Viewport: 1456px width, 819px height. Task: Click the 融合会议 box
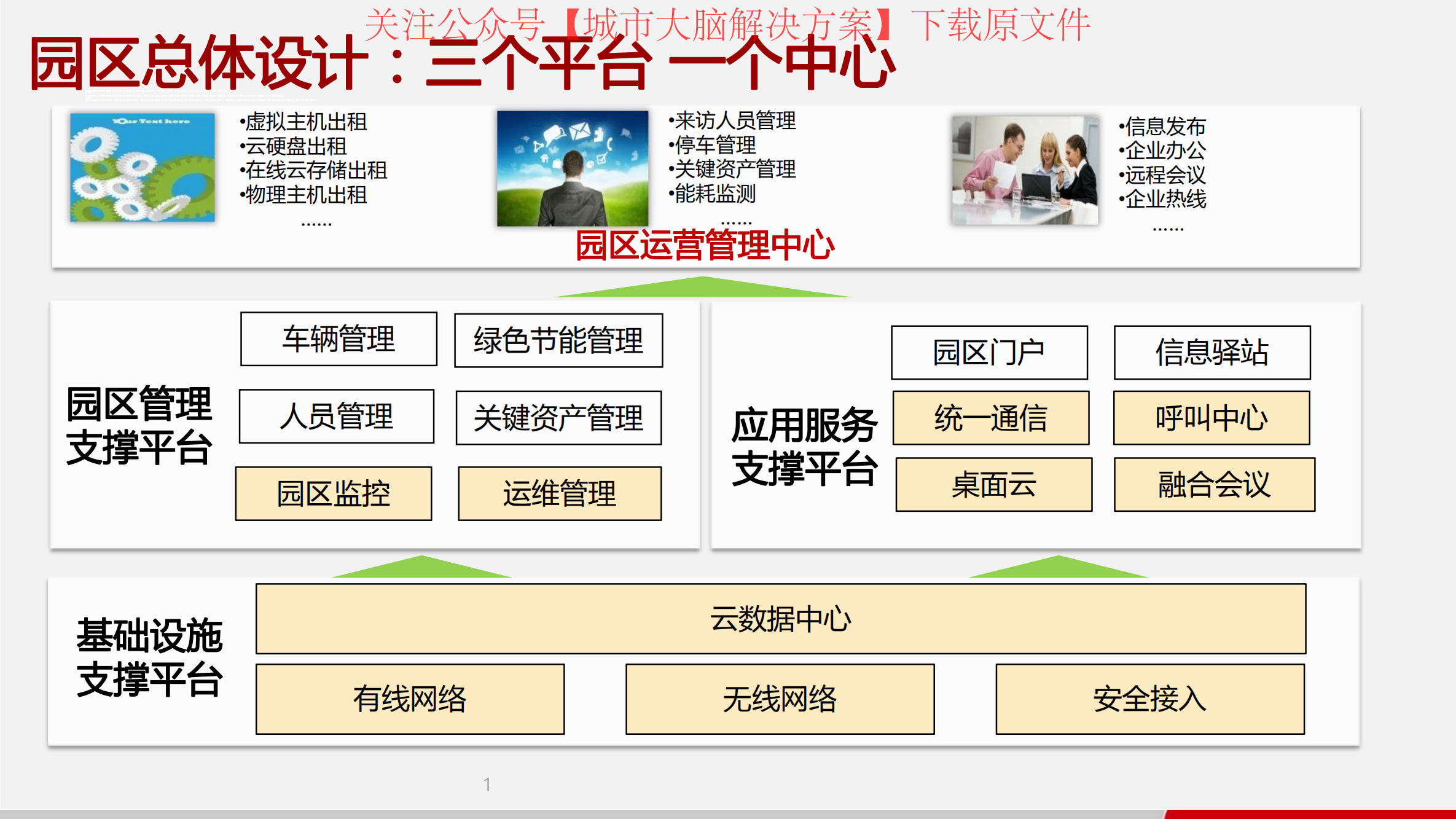[x=1215, y=484]
